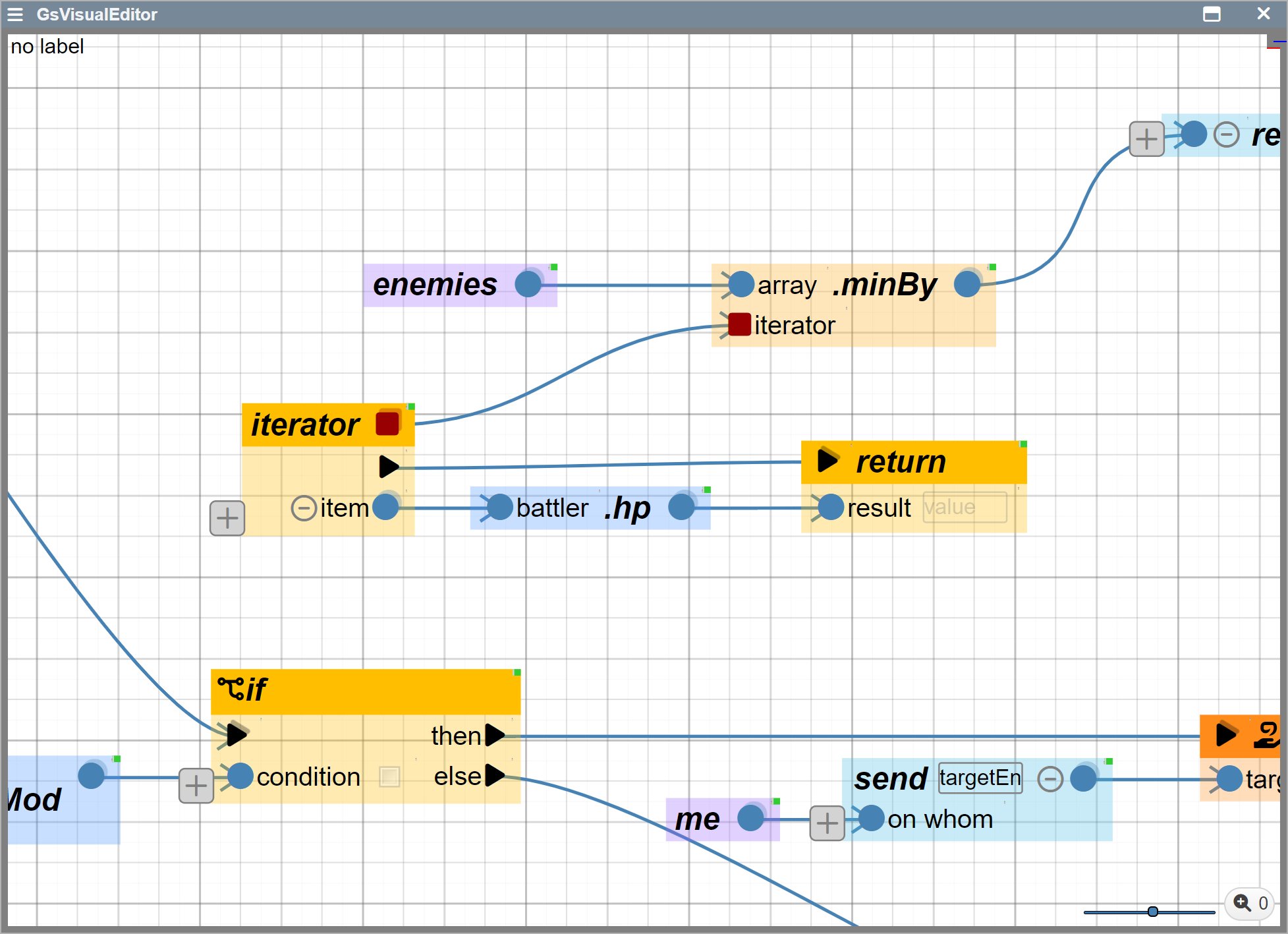Click the battler .hp output port

681,507
